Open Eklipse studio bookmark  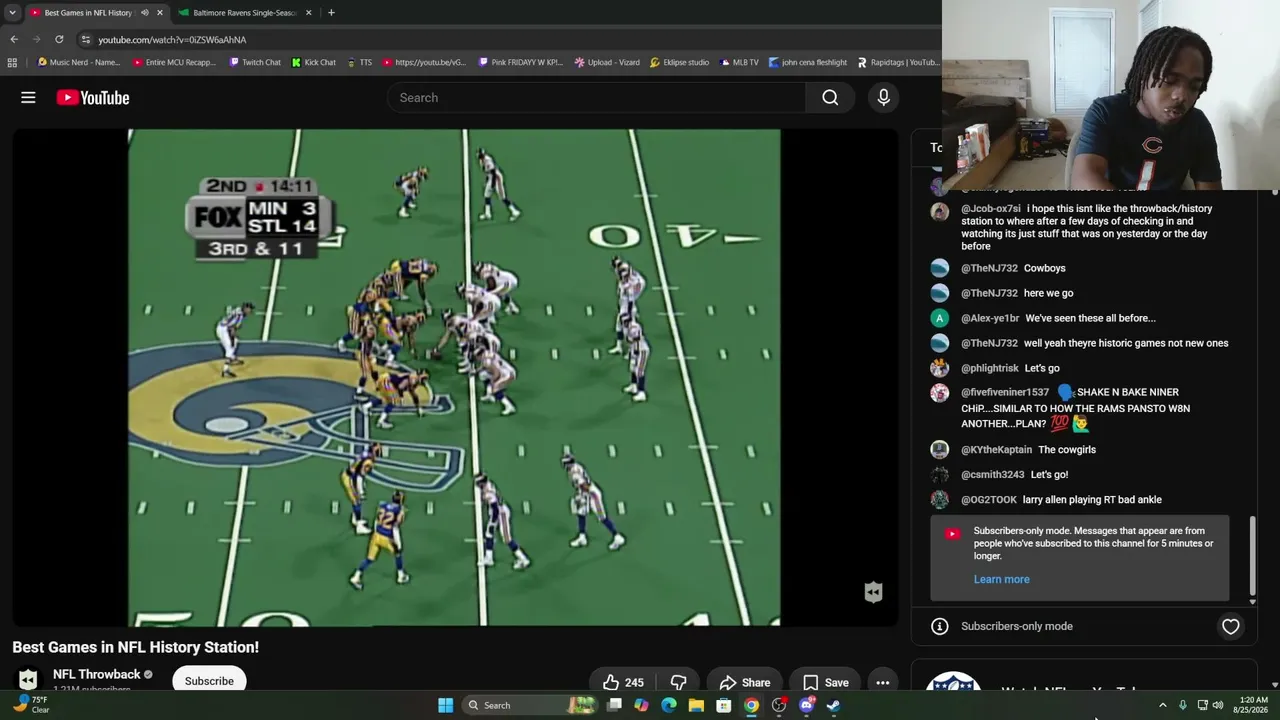[679, 62]
